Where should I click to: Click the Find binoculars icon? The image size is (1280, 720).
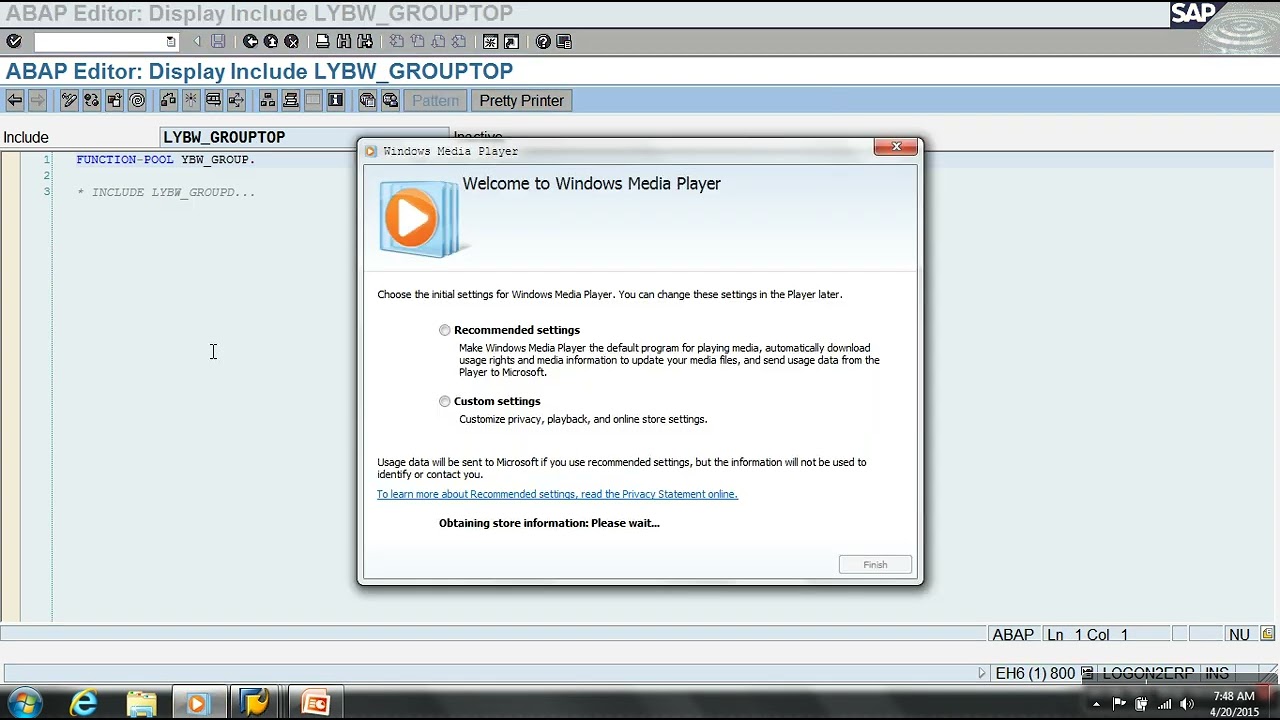(343, 41)
